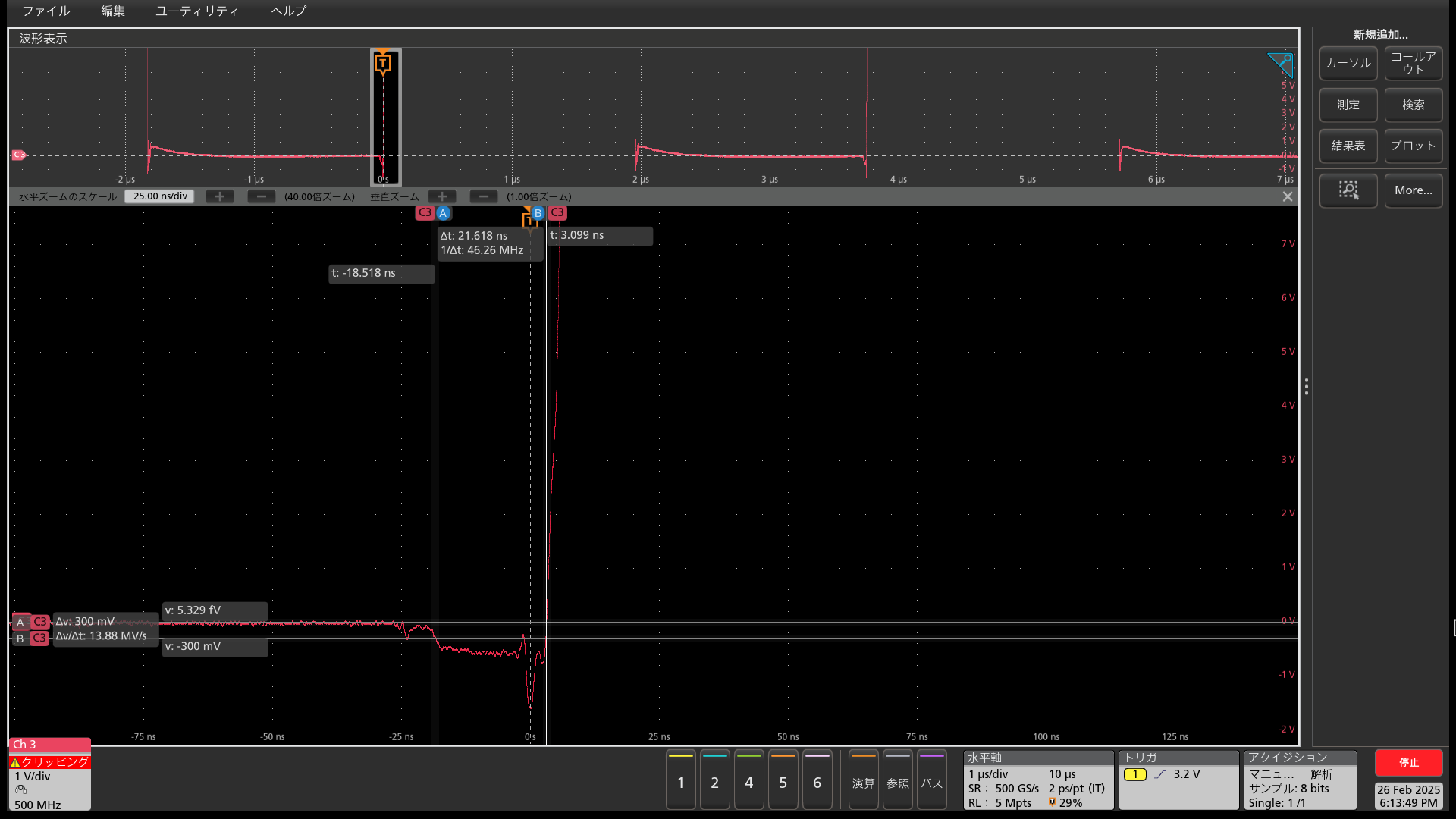Click horizontal zoom minus button
The image size is (1456, 819).
pyautogui.click(x=261, y=196)
